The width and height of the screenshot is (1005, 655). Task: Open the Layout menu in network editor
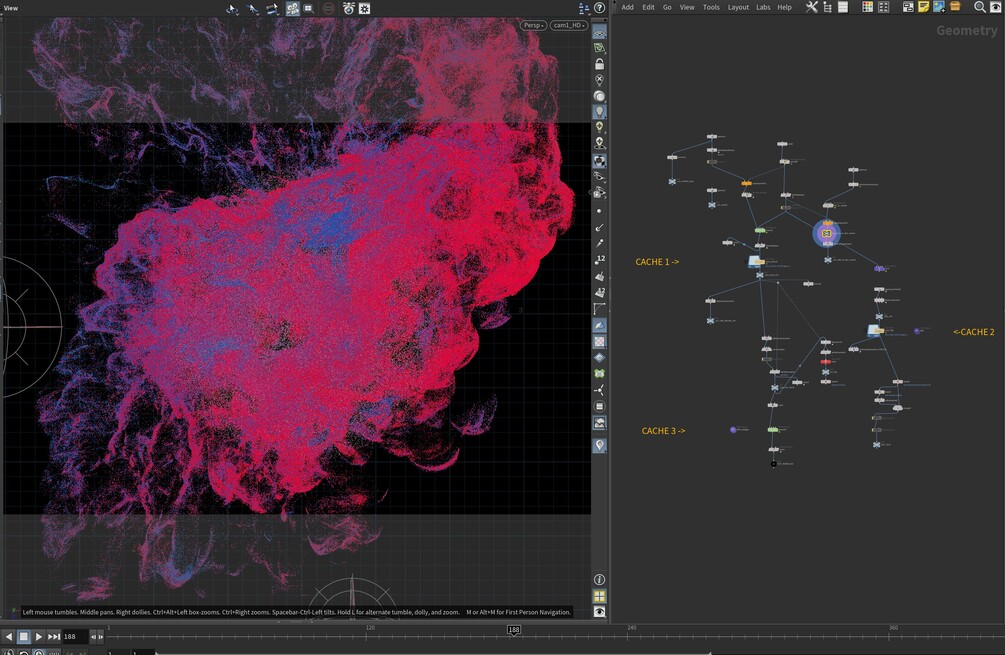[738, 8]
